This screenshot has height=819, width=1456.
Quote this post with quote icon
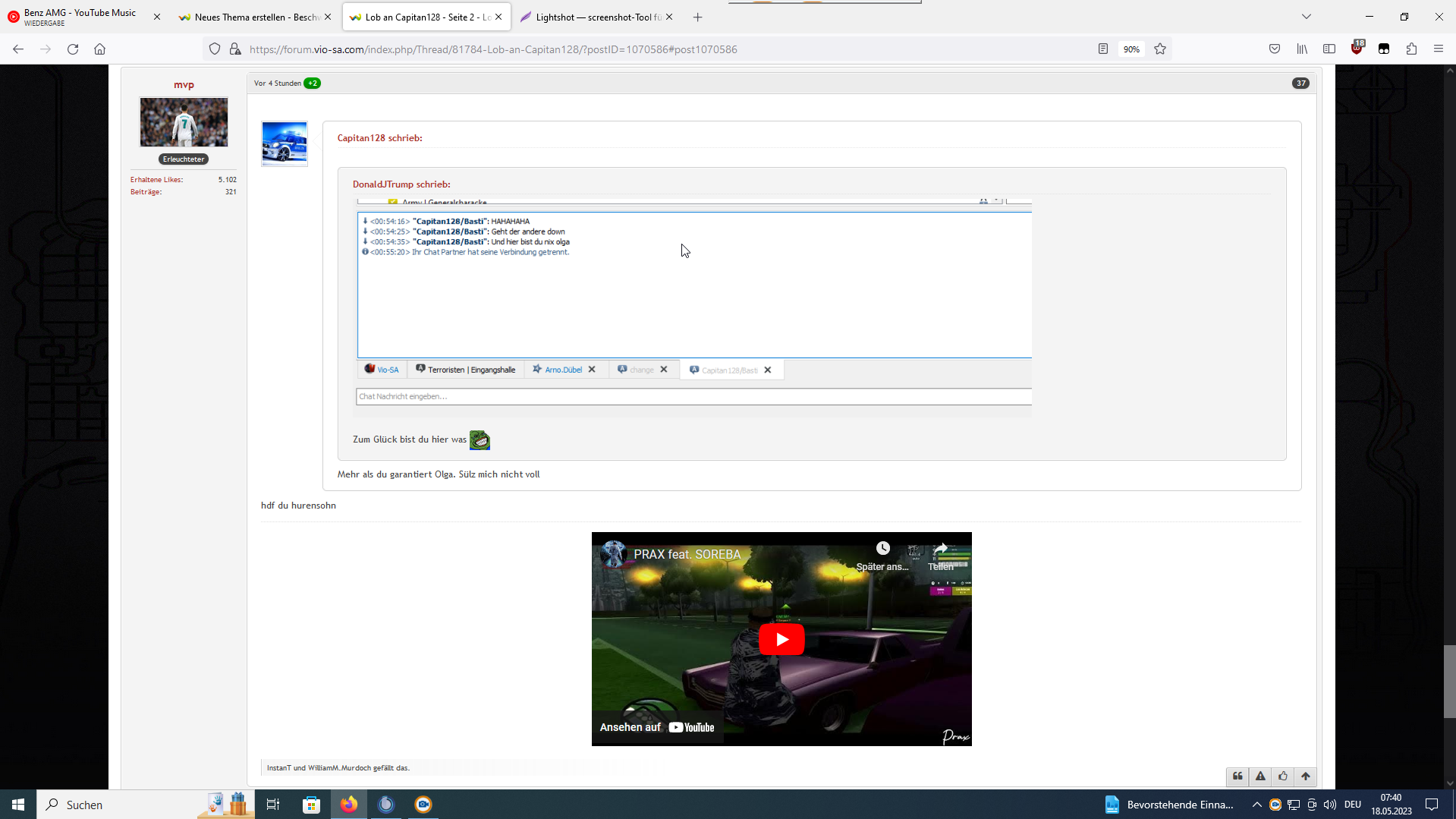tap(1238, 776)
